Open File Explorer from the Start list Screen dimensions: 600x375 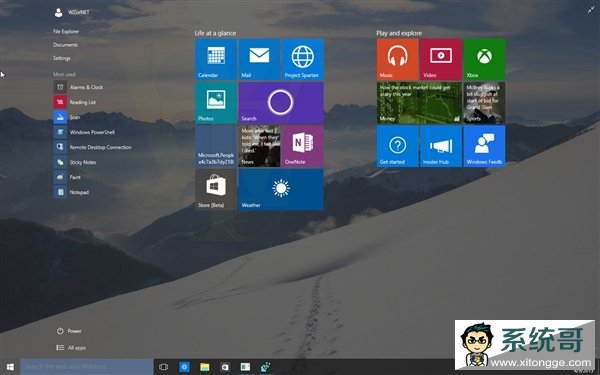click(x=66, y=31)
